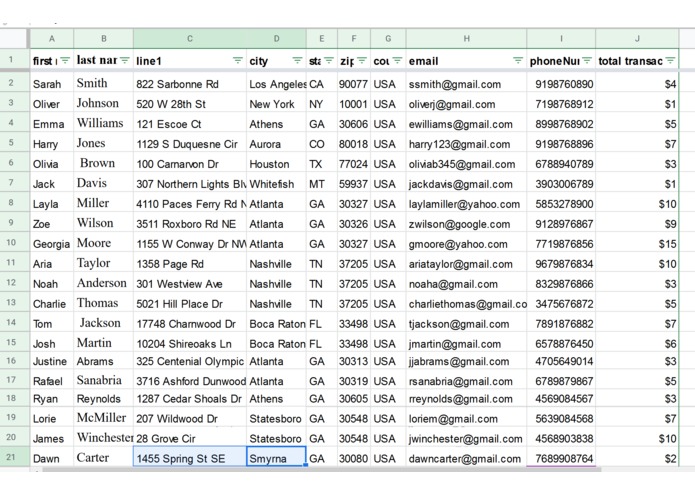Screen dimensions: 695x494
Task: Click email 'zwilson@google.com'
Action: coord(466,224)
